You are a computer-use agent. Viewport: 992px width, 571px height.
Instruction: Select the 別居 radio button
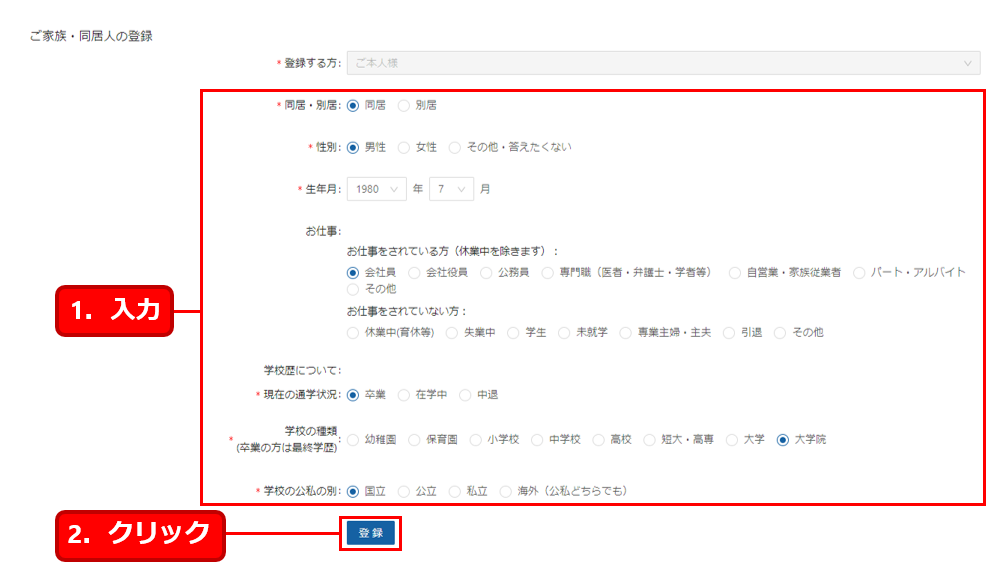[404, 105]
